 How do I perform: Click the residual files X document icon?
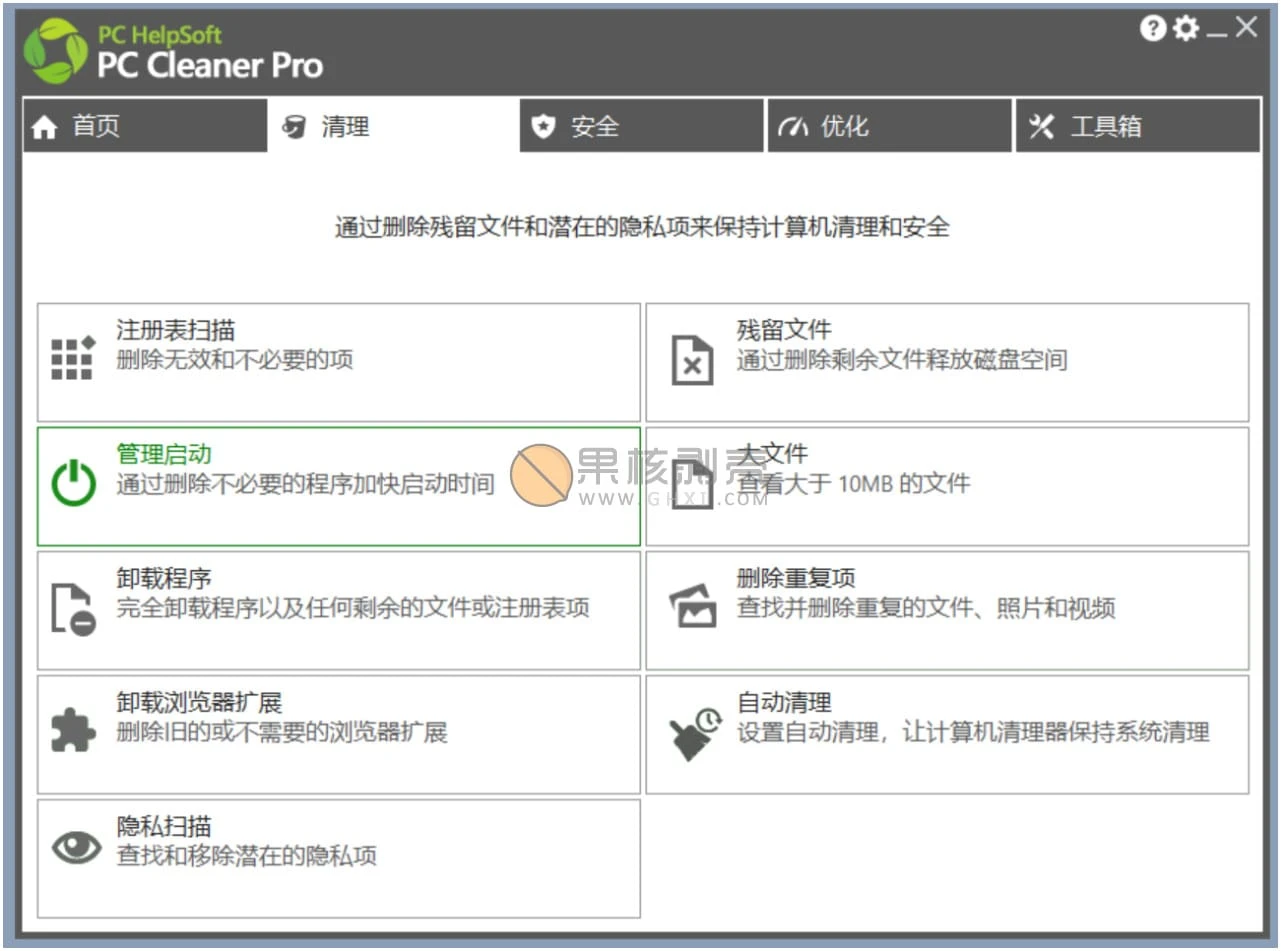692,360
